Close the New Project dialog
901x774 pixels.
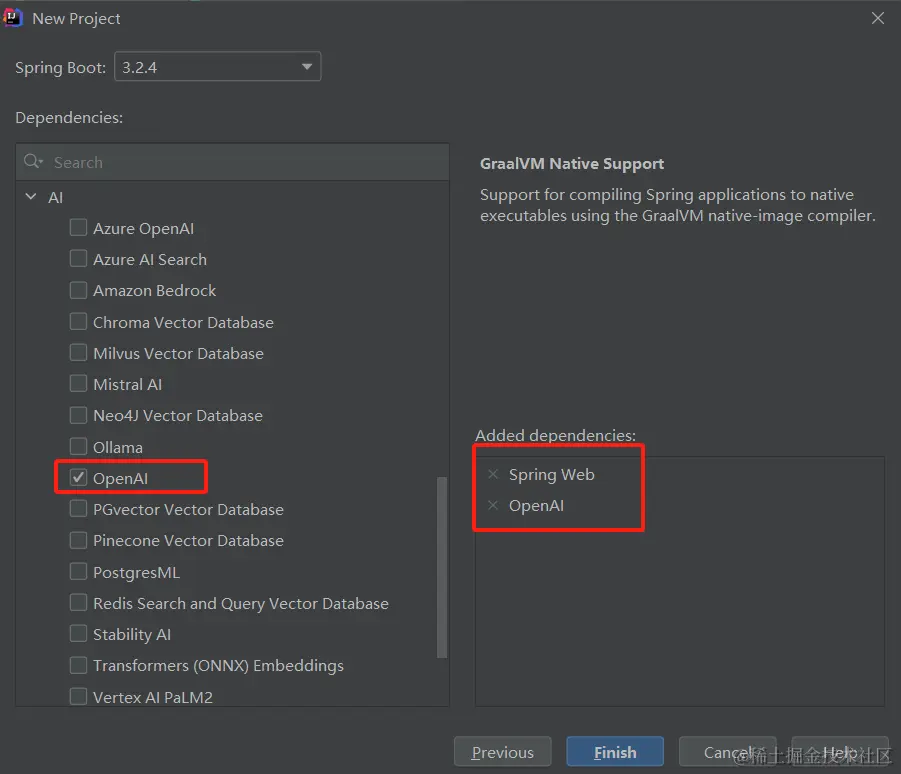tap(877, 18)
